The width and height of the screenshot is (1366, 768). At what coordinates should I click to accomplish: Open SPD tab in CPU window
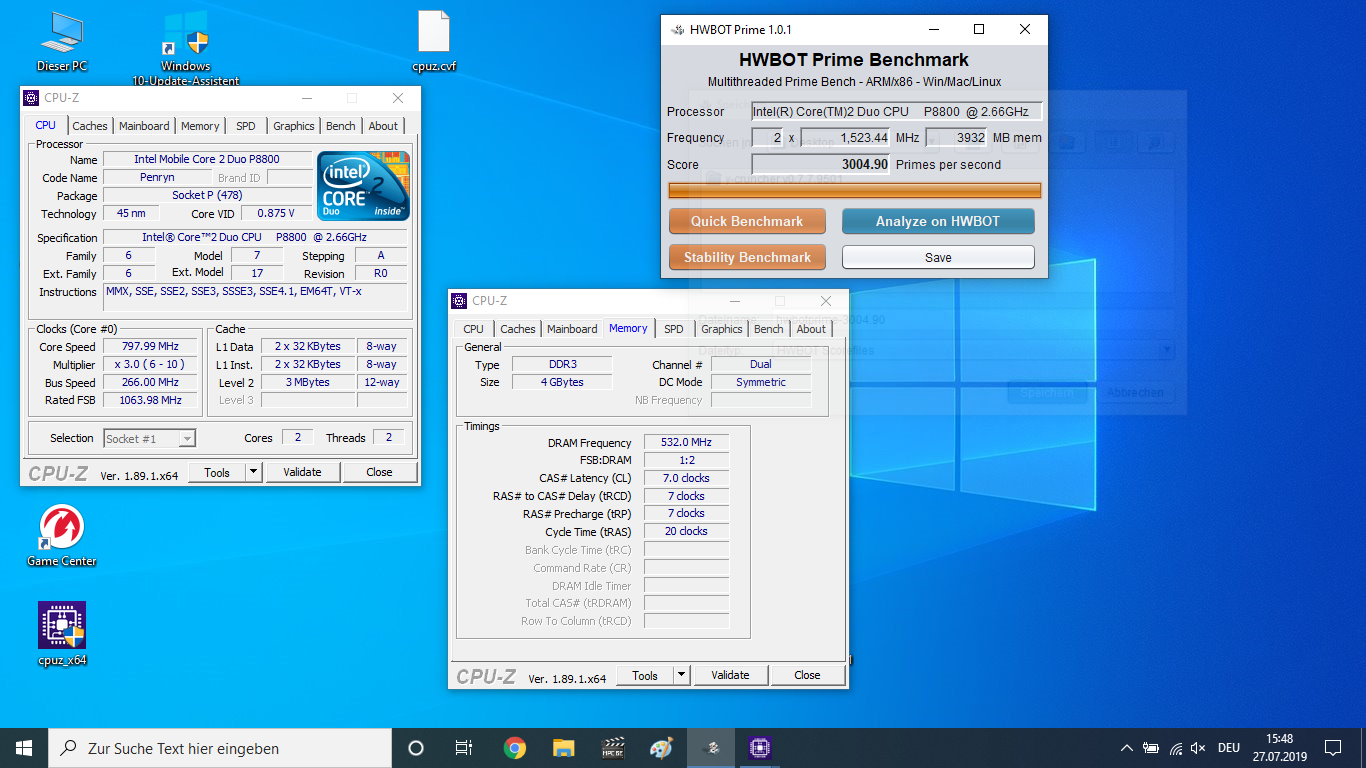[246, 126]
